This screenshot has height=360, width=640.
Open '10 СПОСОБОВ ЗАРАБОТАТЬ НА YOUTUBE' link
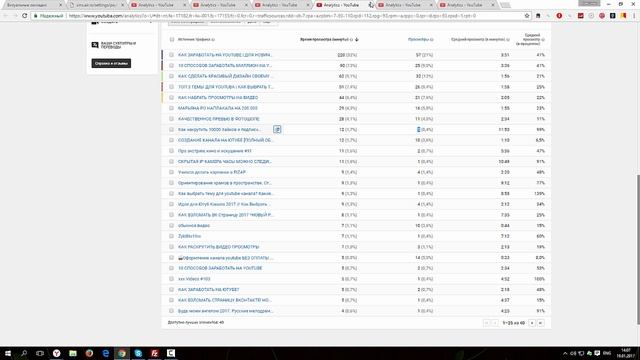[x=220, y=268]
